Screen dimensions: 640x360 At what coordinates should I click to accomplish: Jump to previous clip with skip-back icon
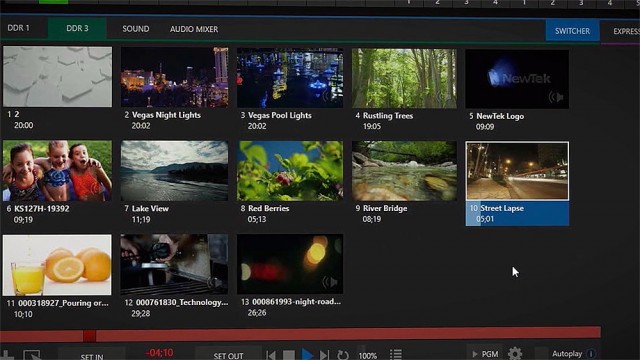[270, 355]
